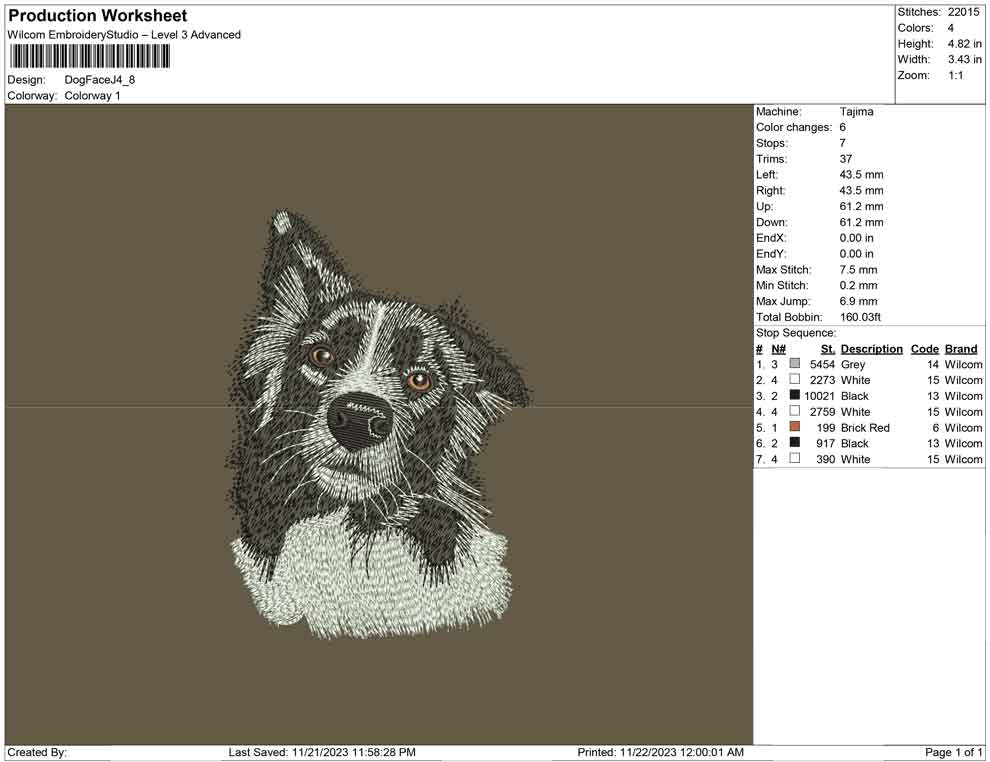The width and height of the screenshot is (990, 762).
Task: Click the stops value '7'
Action: (842, 143)
